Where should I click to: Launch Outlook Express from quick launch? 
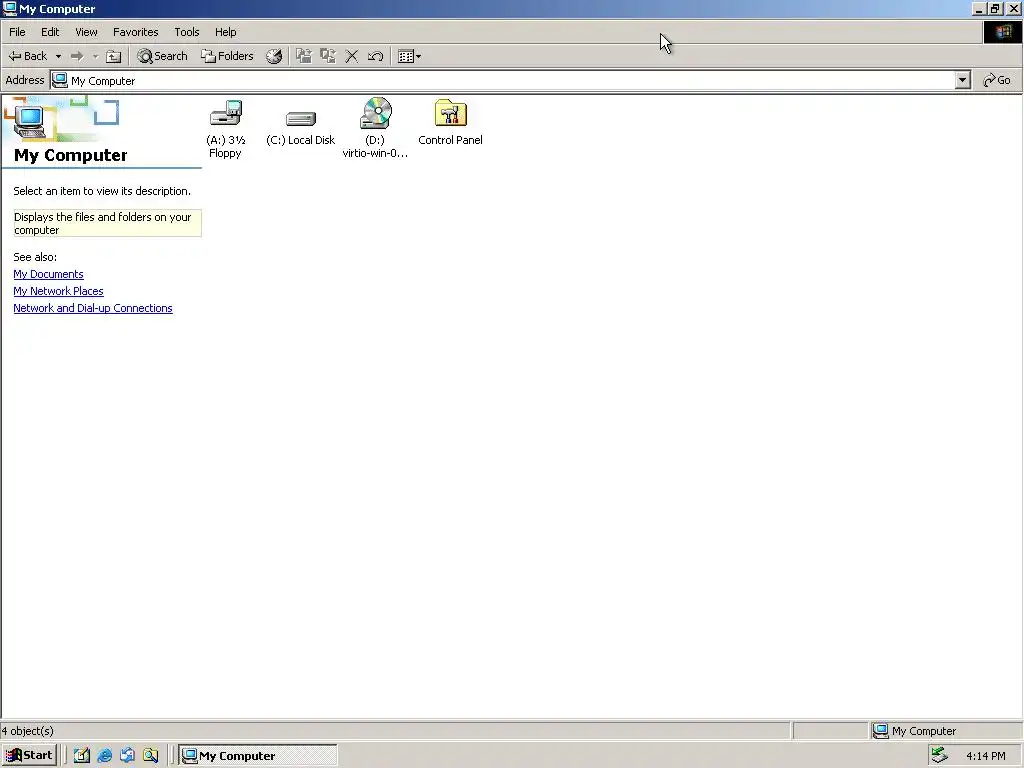point(127,756)
